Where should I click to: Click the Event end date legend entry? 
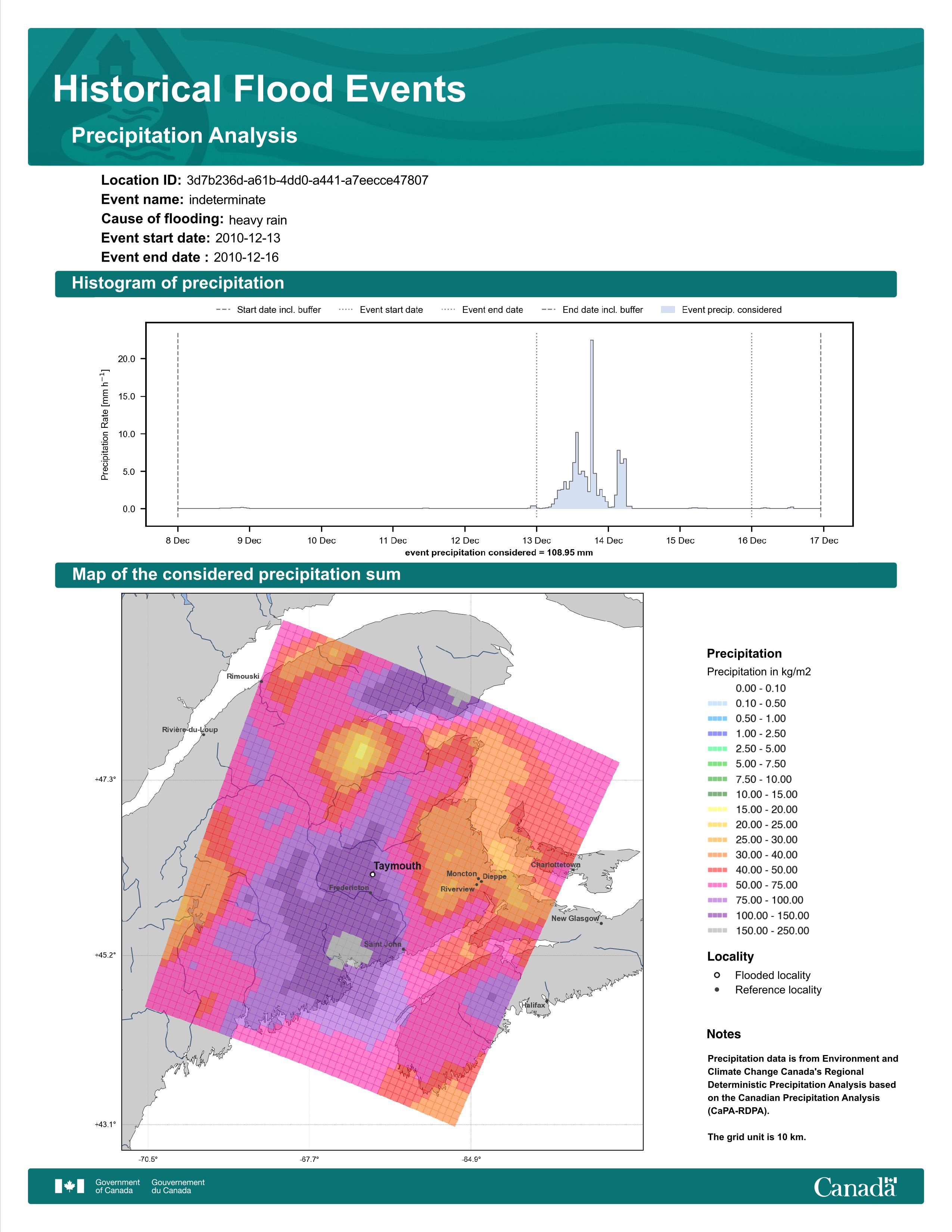click(482, 310)
